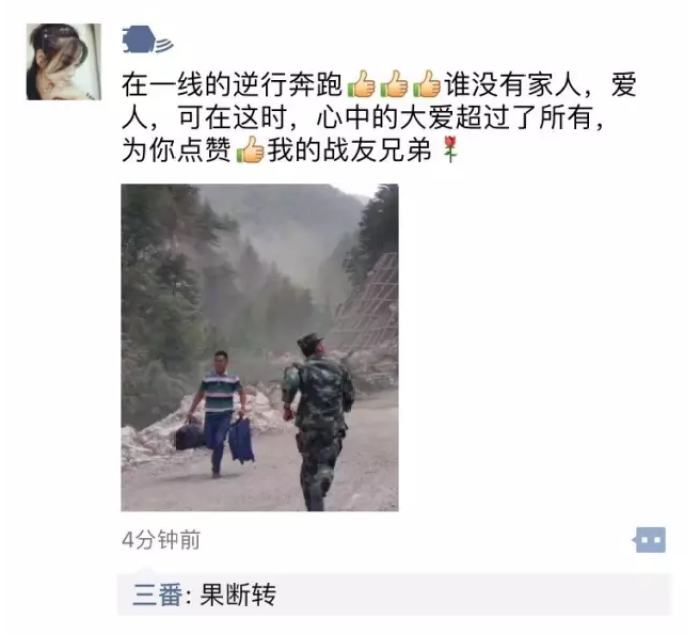Click the 4分钟前 timestamp

[x=161, y=540]
